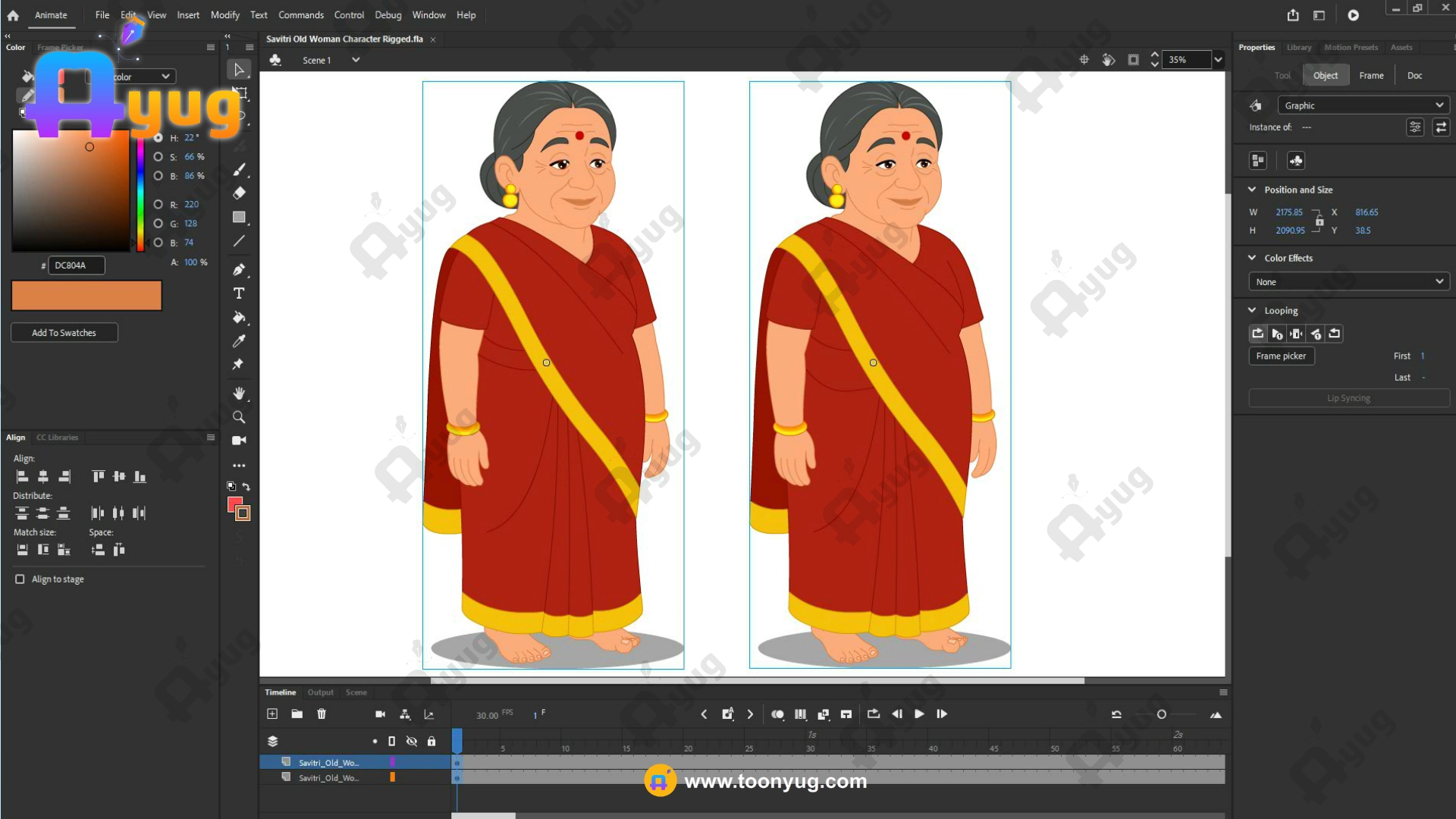
Task: Select the Paint Bucket tool
Action: point(239,318)
